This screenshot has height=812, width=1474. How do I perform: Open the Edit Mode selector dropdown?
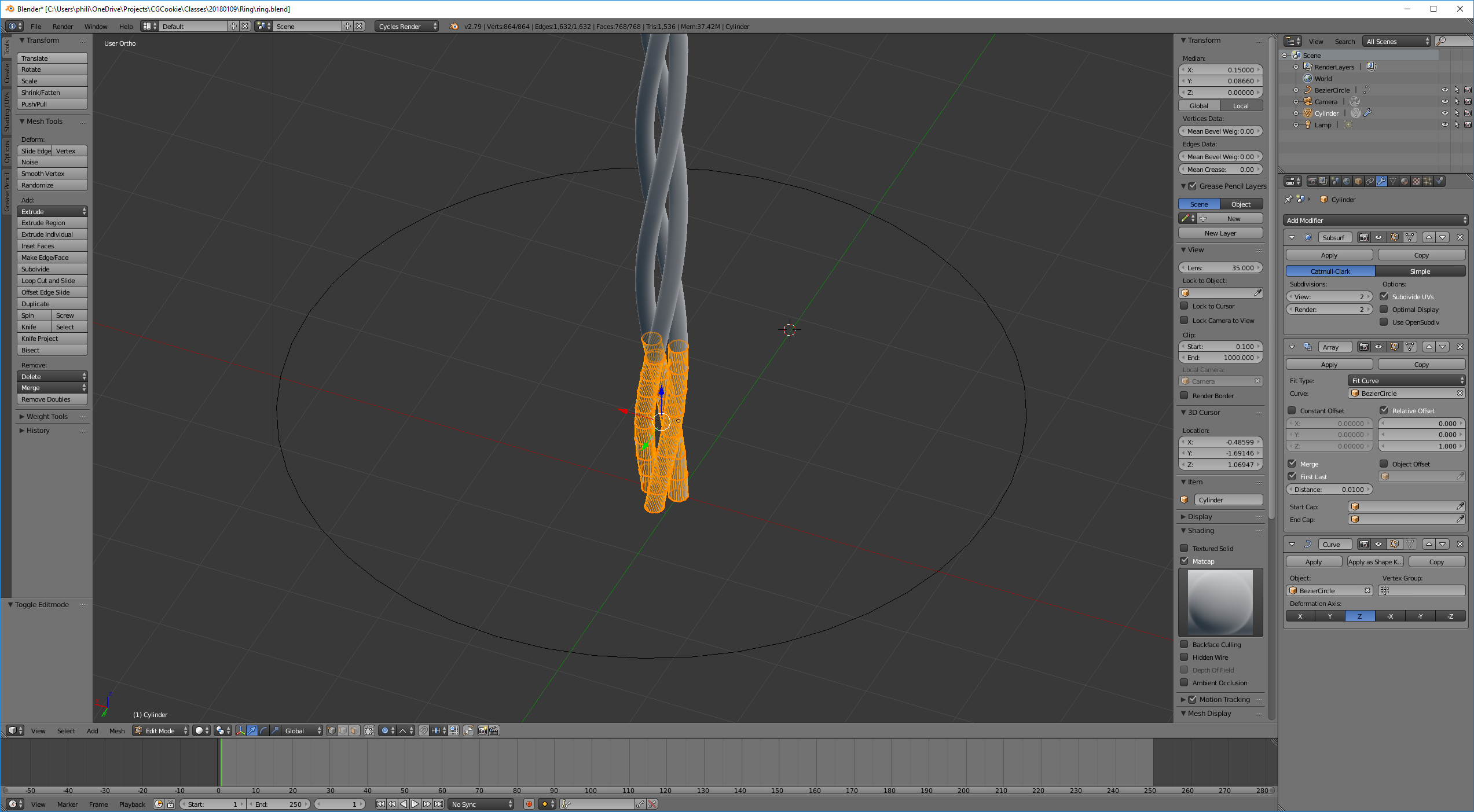[161, 730]
